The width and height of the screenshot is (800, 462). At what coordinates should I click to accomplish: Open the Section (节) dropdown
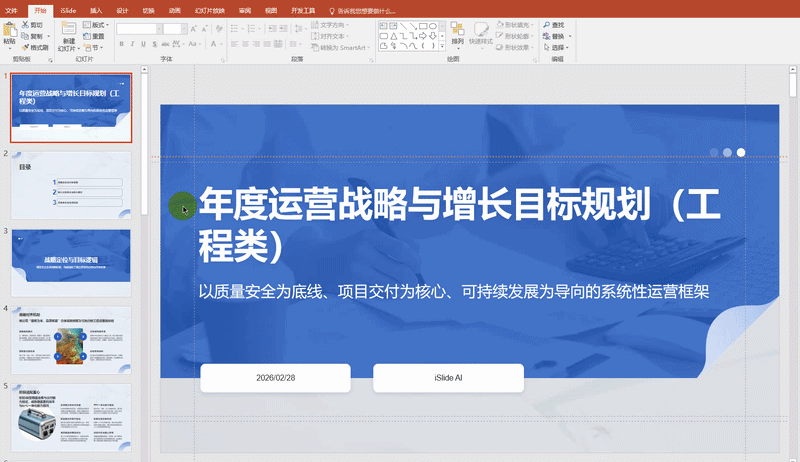pos(93,47)
